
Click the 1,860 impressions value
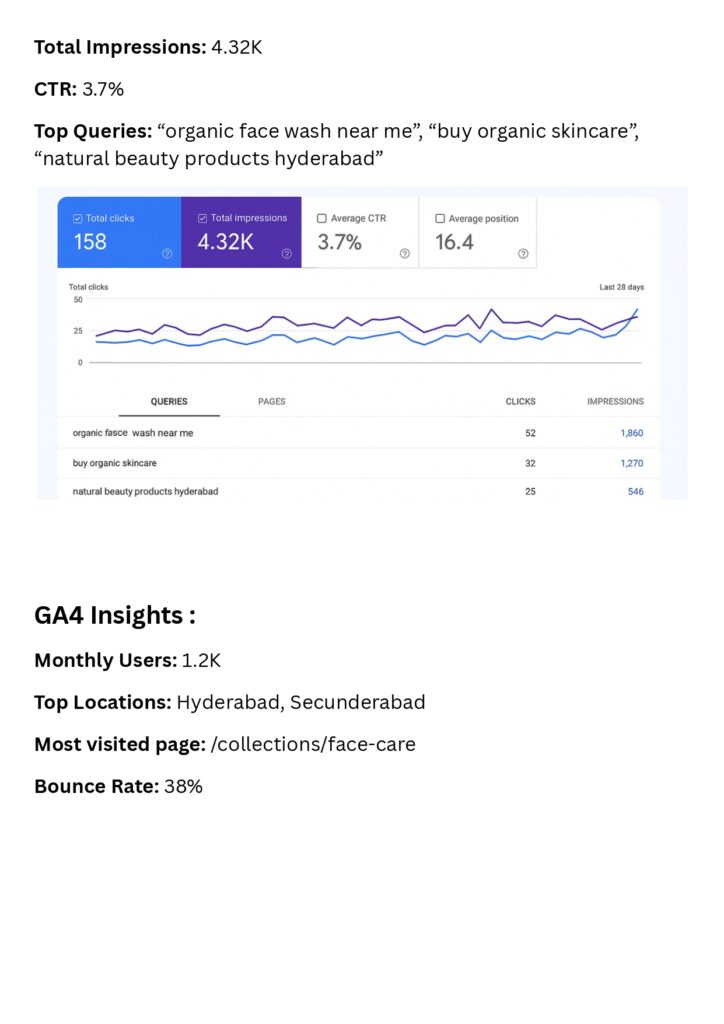pos(632,433)
